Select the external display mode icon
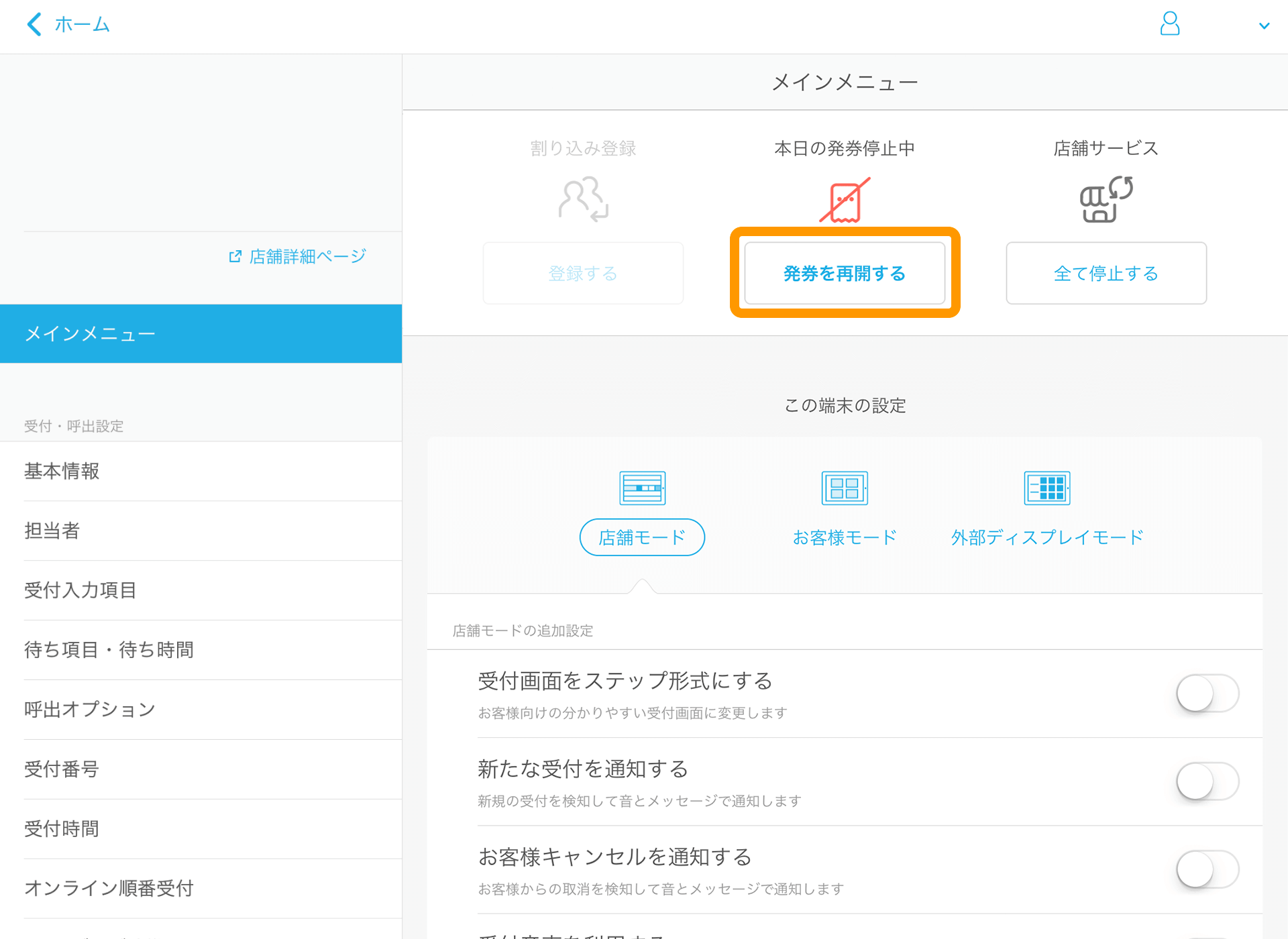 (1046, 488)
